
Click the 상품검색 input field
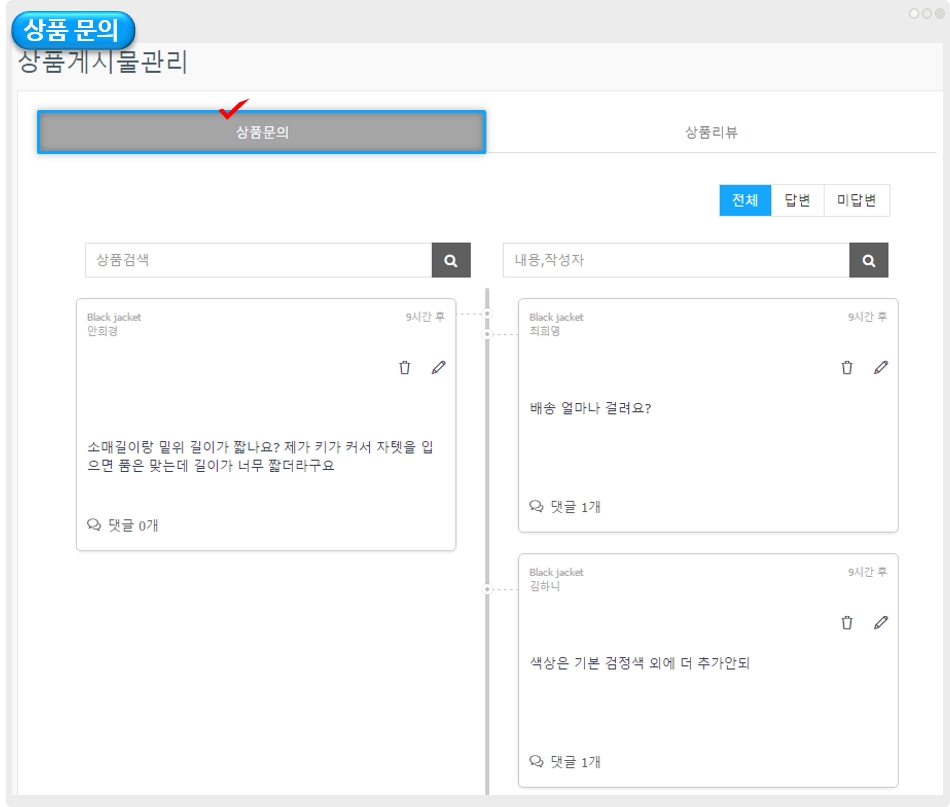[258, 260]
